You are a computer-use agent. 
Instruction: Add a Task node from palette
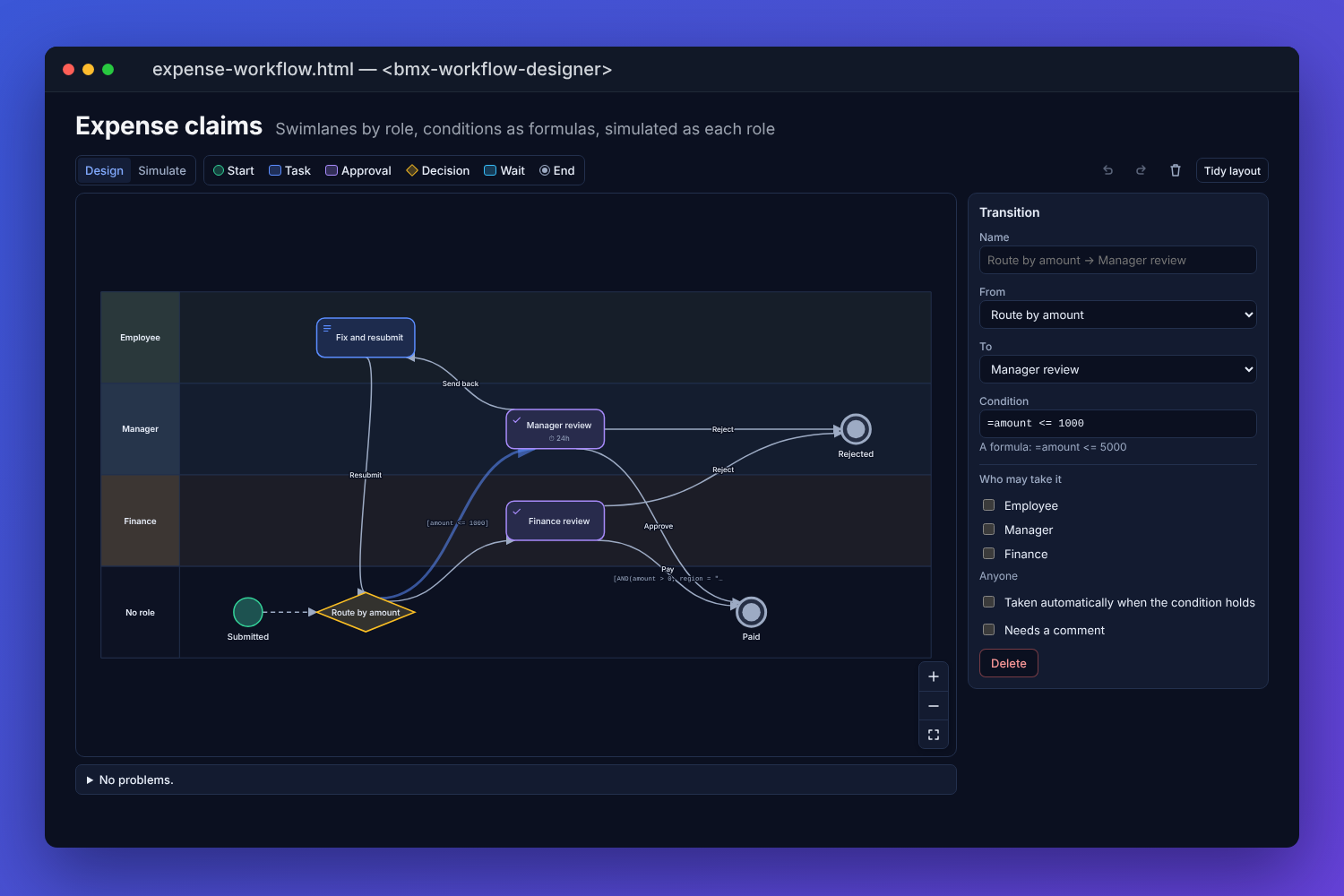coord(290,170)
